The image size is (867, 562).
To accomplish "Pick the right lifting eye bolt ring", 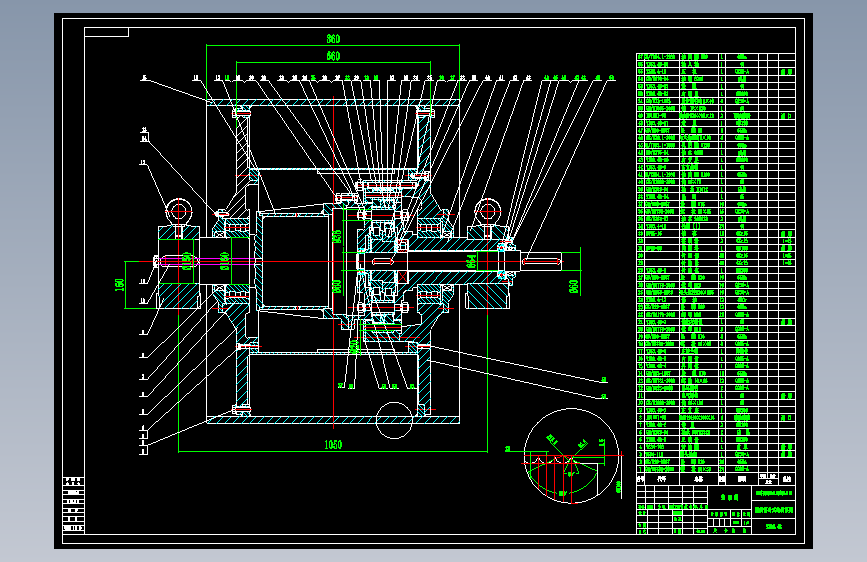I will pos(488,211).
